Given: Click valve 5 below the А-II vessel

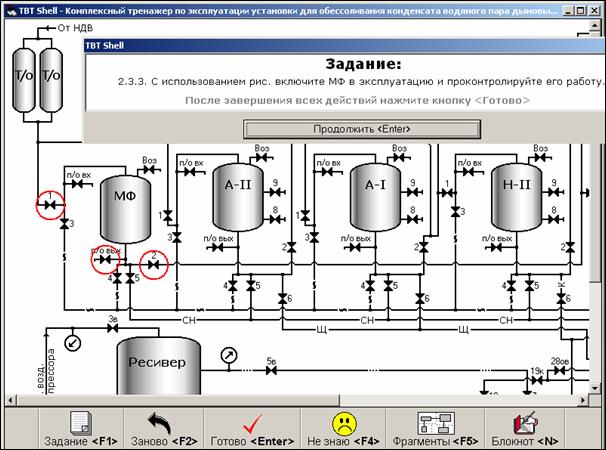Looking at the screenshot, I should click(x=251, y=286).
